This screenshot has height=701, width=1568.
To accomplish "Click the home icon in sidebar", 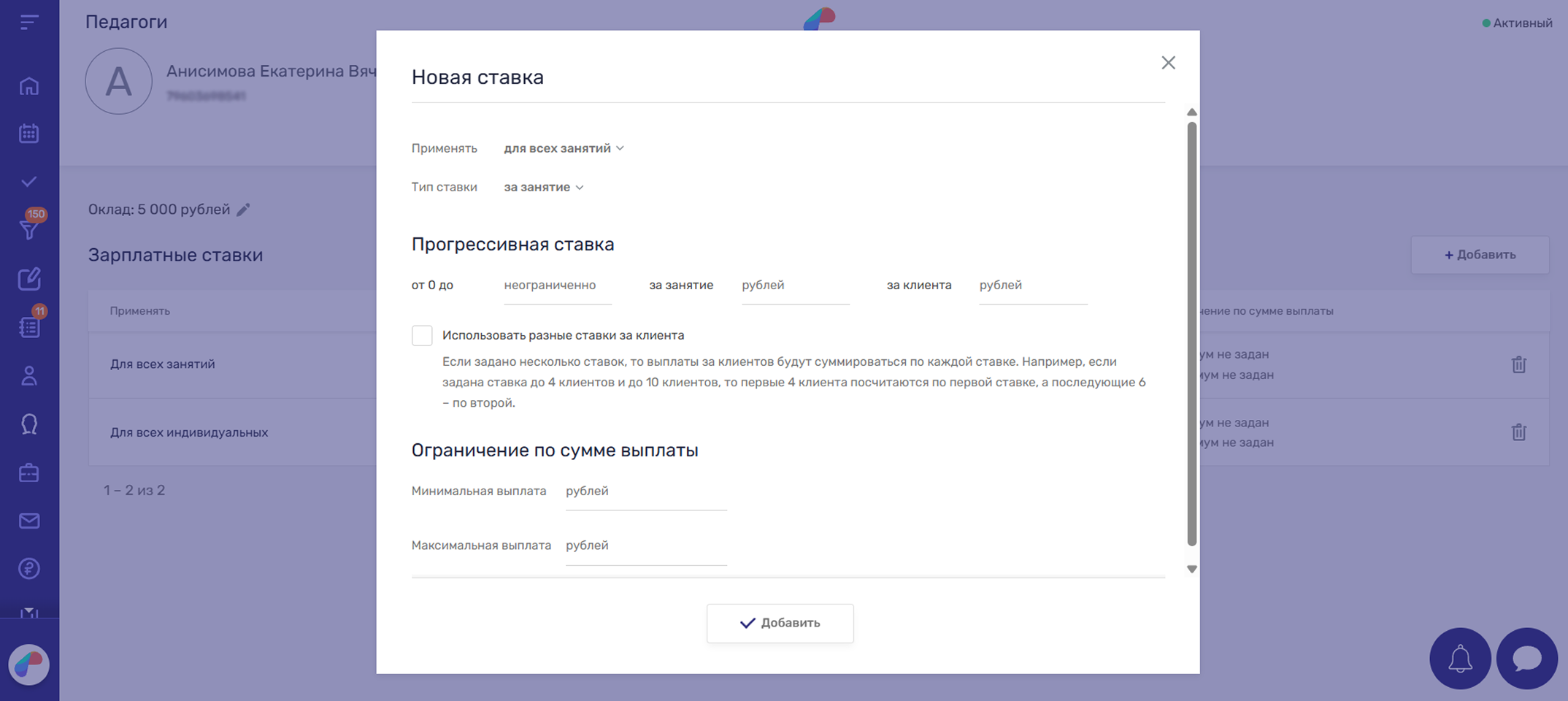I will [29, 86].
